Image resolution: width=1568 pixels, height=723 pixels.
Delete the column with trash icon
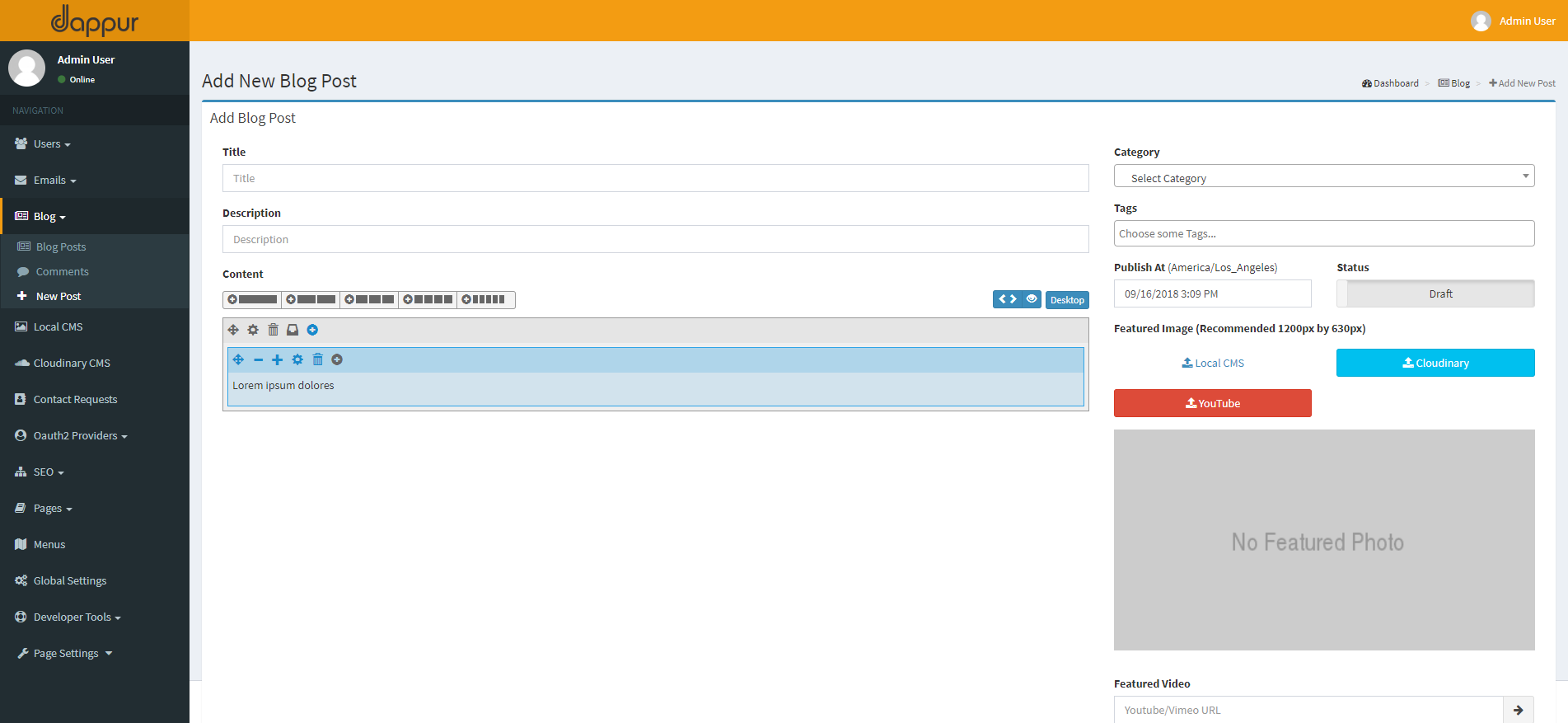317,359
